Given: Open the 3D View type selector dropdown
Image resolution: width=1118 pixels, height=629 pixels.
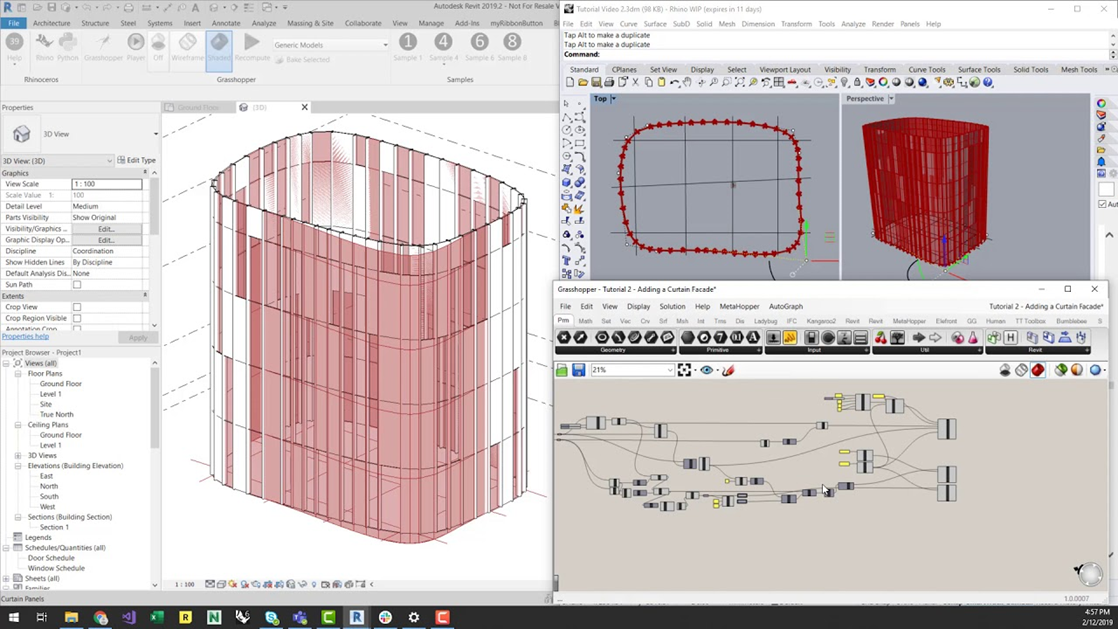Looking at the screenshot, I should click(155, 134).
